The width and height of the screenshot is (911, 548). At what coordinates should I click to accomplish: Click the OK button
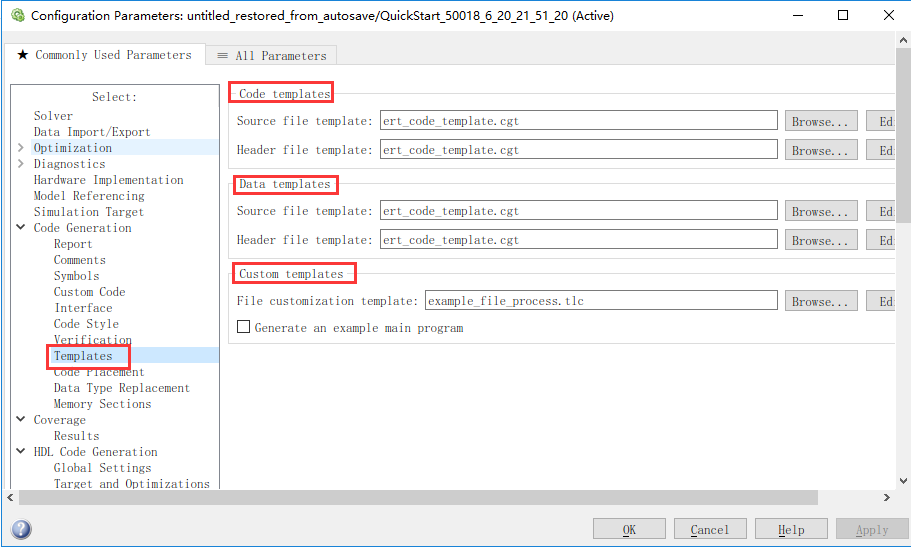click(x=629, y=529)
